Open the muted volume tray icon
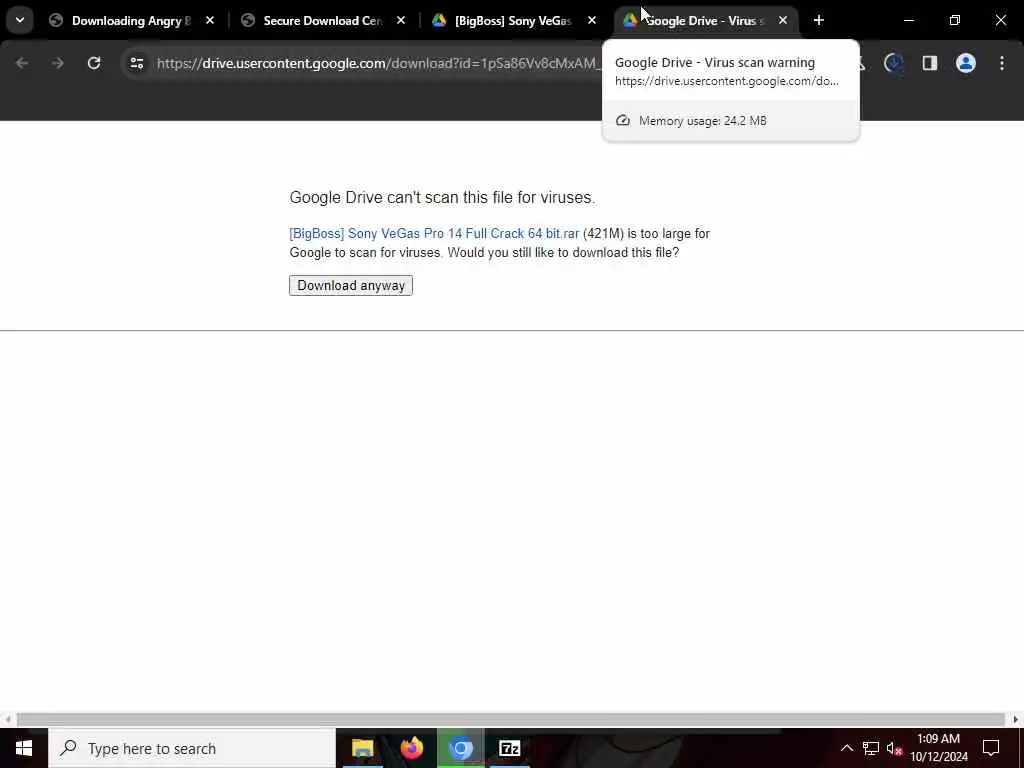Viewport: 1024px width, 768px height. point(894,748)
